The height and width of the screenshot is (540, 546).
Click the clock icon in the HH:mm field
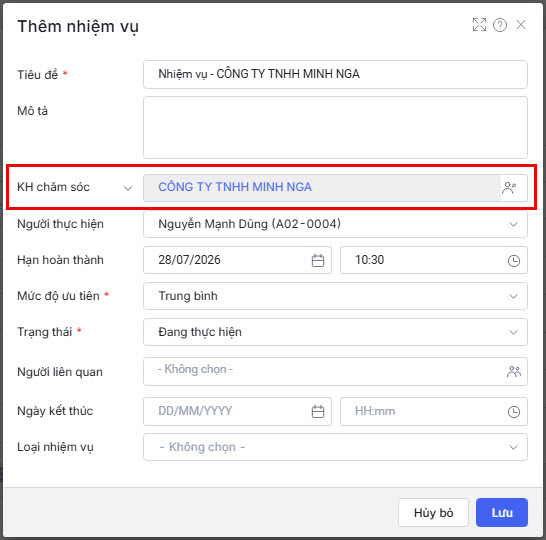pos(514,412)
